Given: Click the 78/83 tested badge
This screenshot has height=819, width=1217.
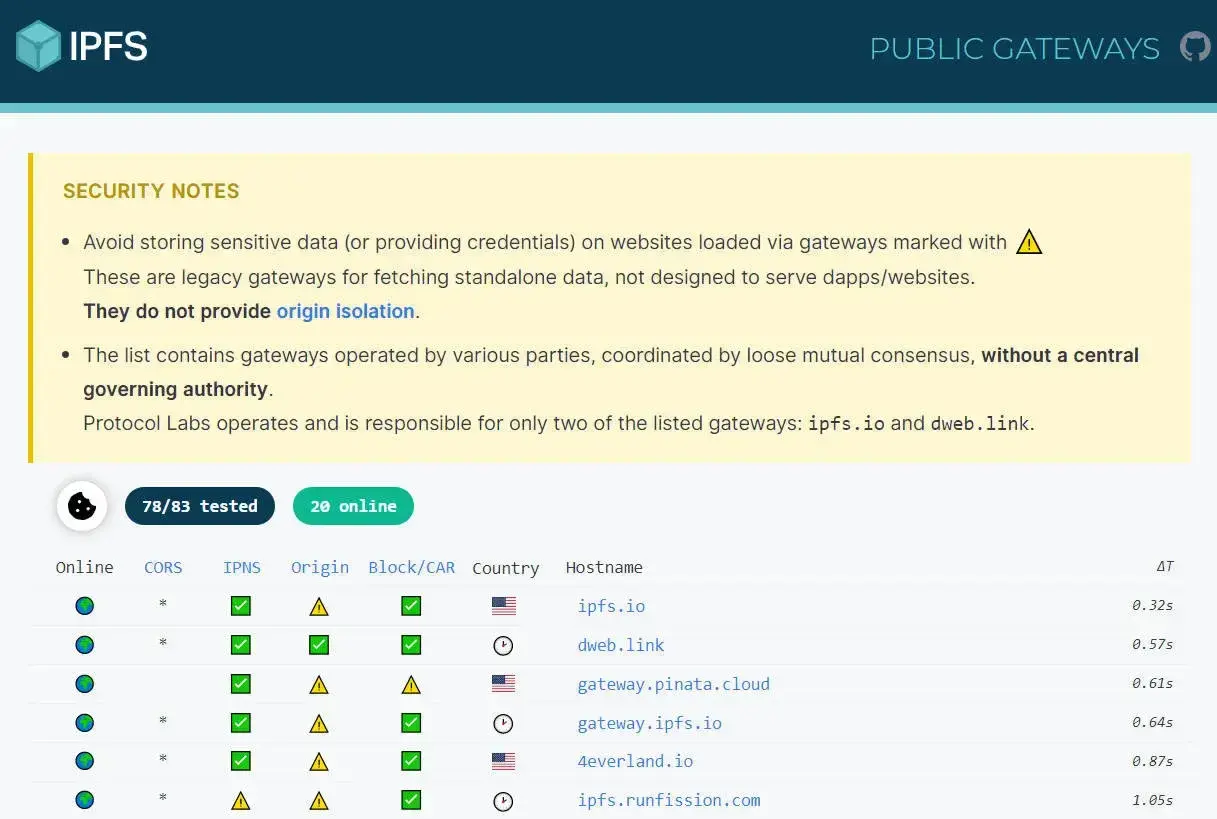Looking at the screenshot, I should pyautogui.click(x=199, y=506).
